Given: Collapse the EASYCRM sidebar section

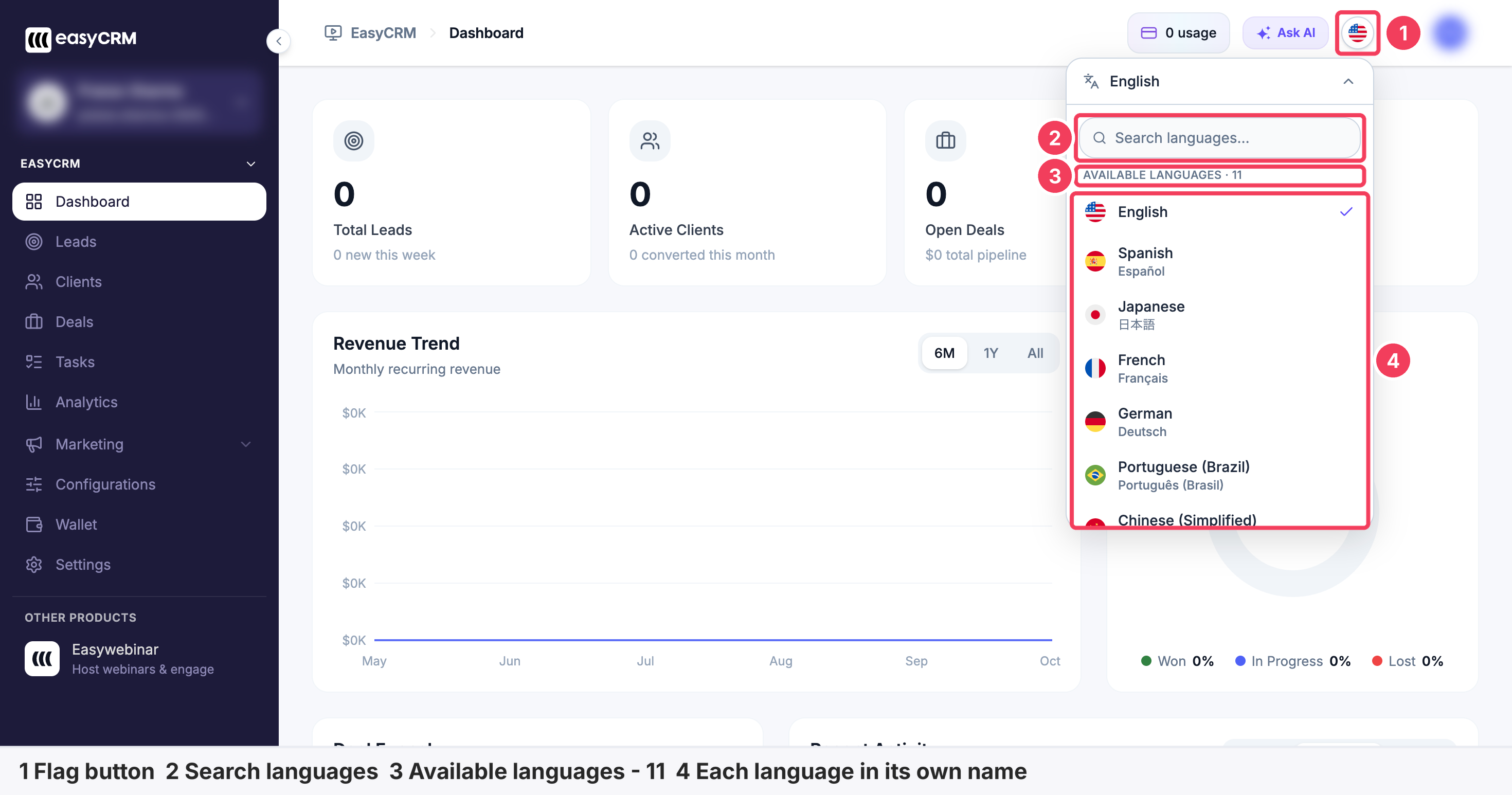Looking at the screenshot, I should tap(250, 164).
